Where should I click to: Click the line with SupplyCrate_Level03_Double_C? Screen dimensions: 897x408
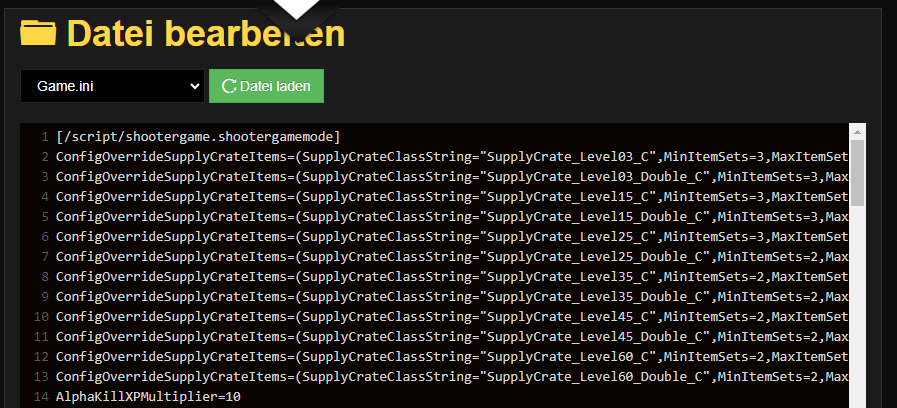[452, 177]
